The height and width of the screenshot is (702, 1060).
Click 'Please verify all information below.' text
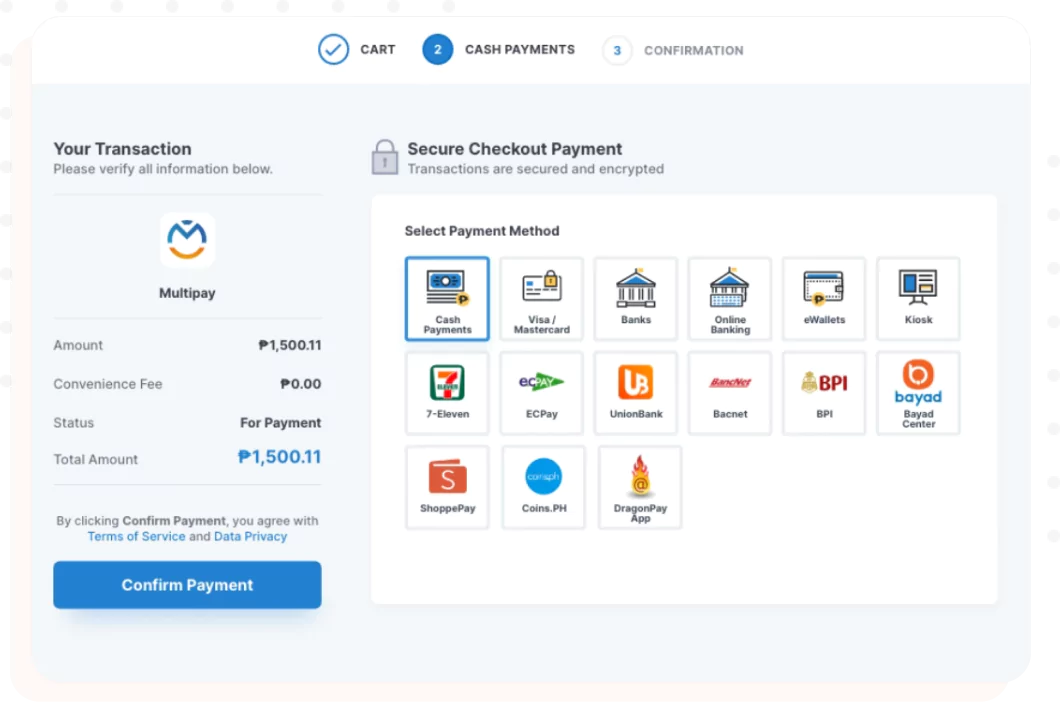163,169
